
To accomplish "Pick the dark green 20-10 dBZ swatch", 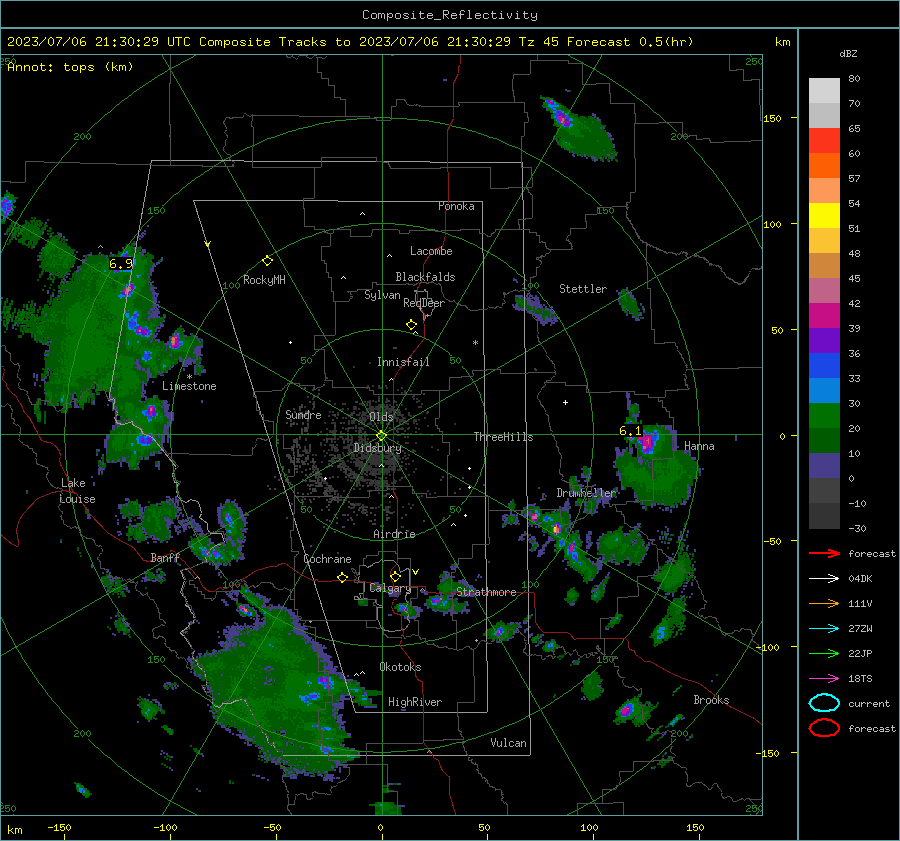I will coord(824,441).
